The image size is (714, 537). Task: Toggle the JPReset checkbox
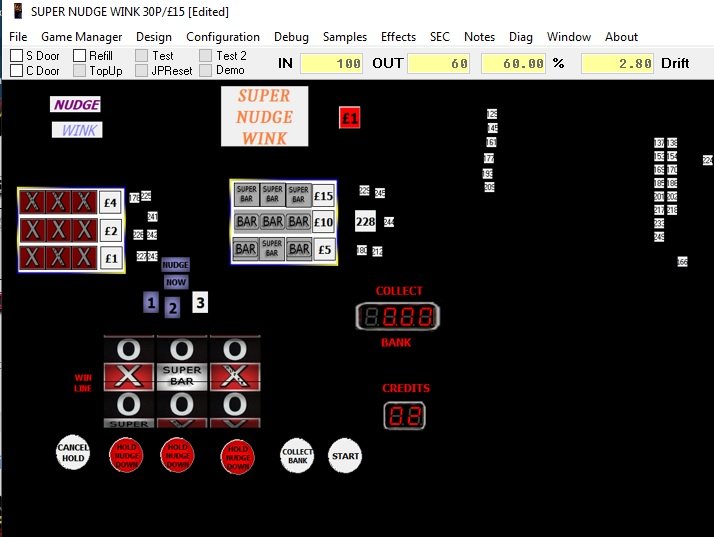pos(142,71)
